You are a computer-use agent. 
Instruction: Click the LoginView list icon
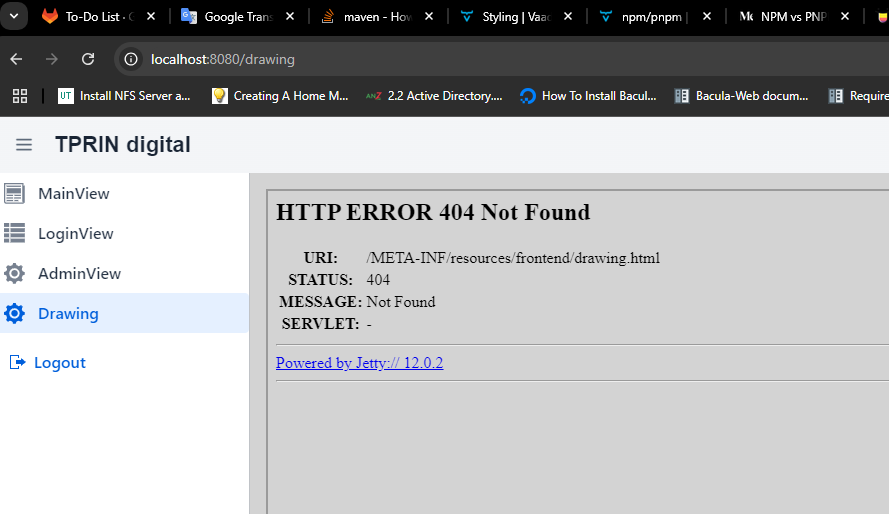pyautogui.click(x=15, y=234)
